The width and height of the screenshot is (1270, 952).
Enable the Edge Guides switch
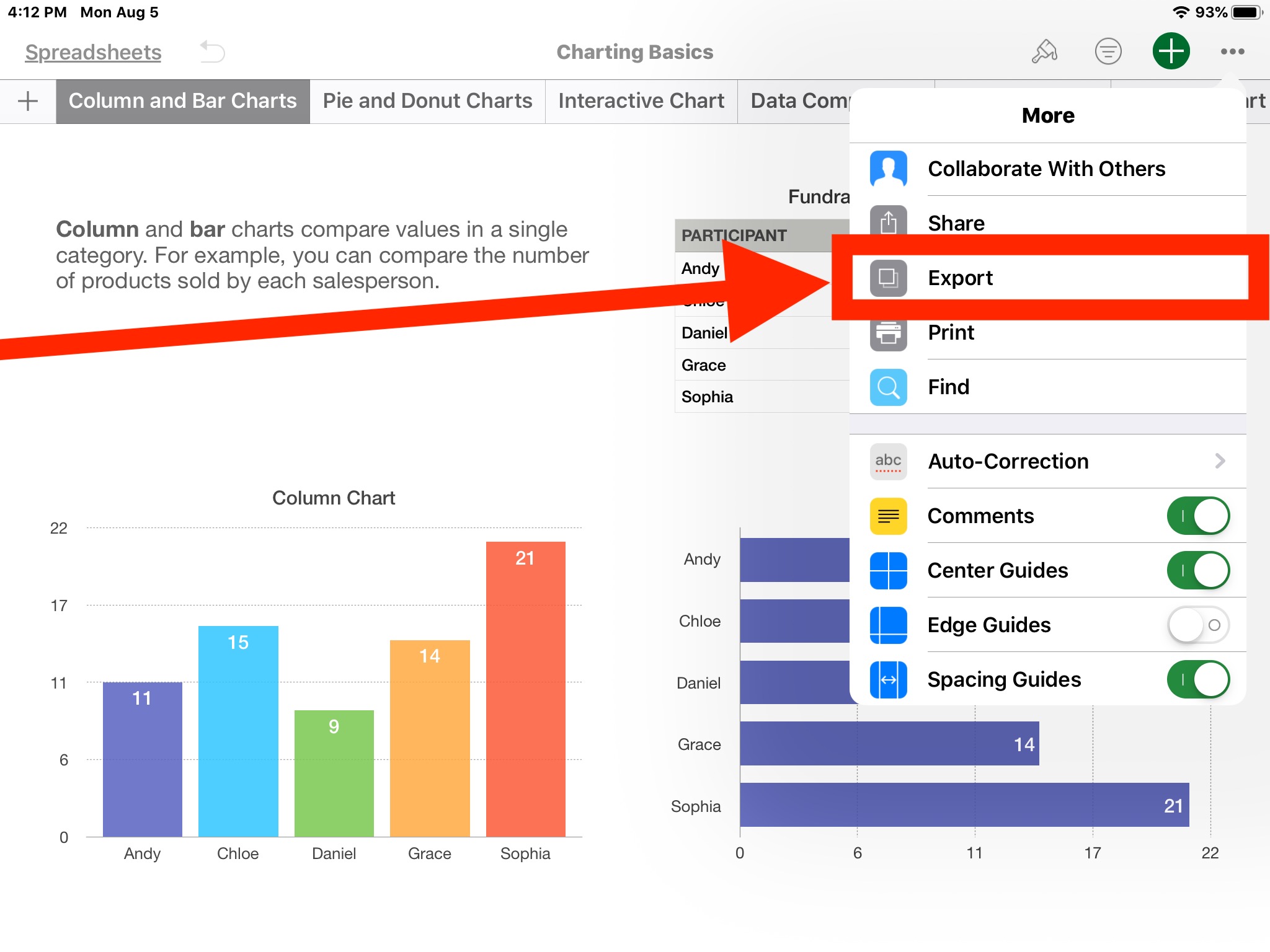pos(1199,625)
